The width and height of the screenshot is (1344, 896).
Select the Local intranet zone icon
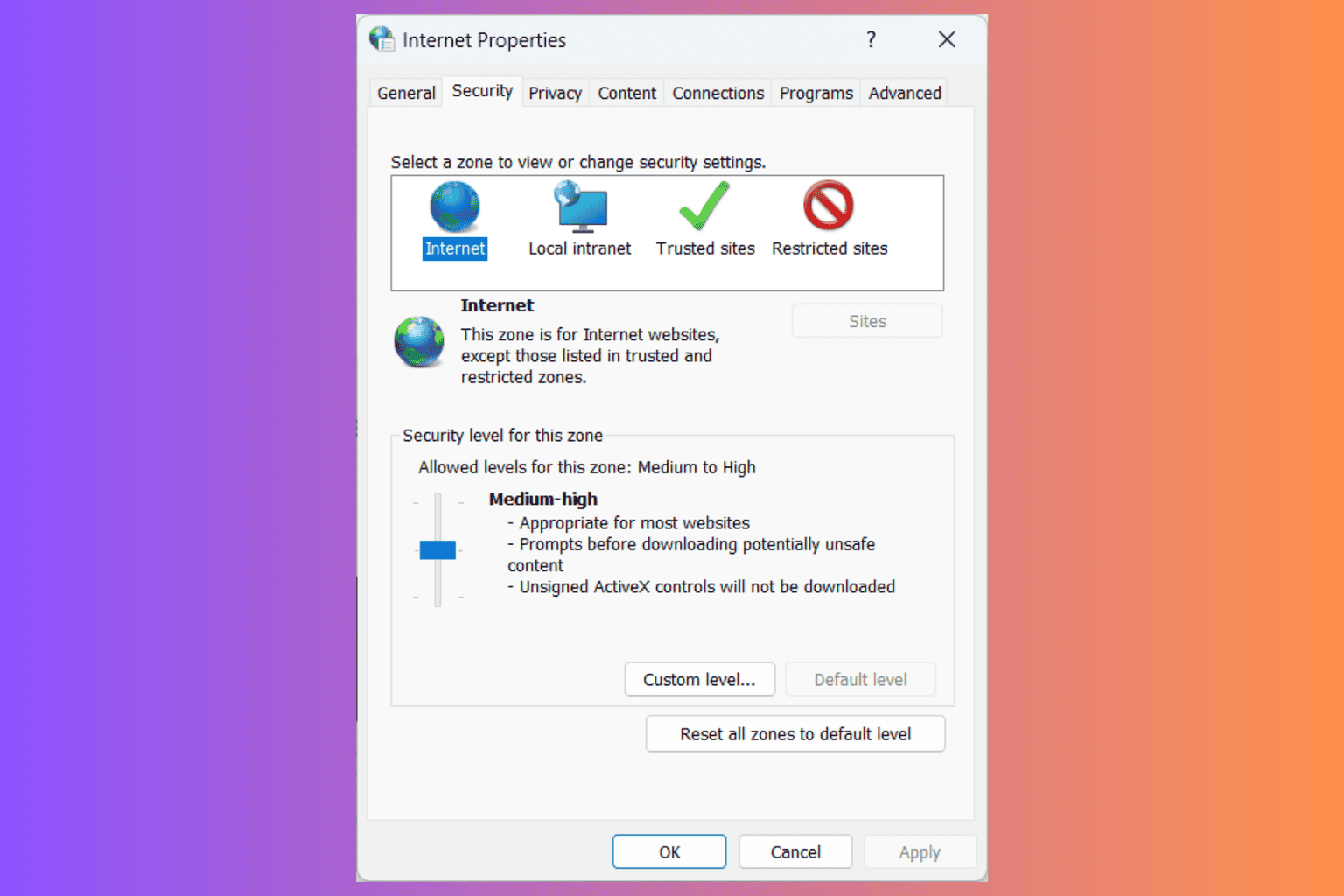click(580, 206)
